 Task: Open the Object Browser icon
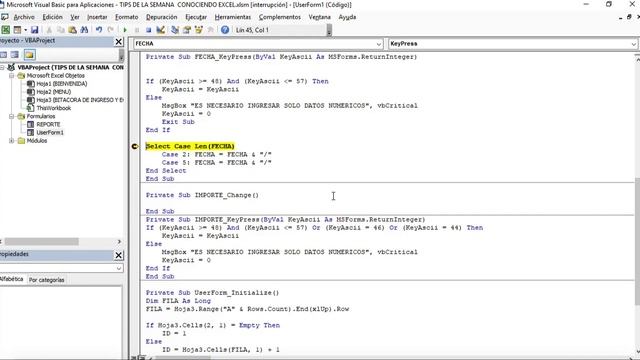click(x=199, y=30)
